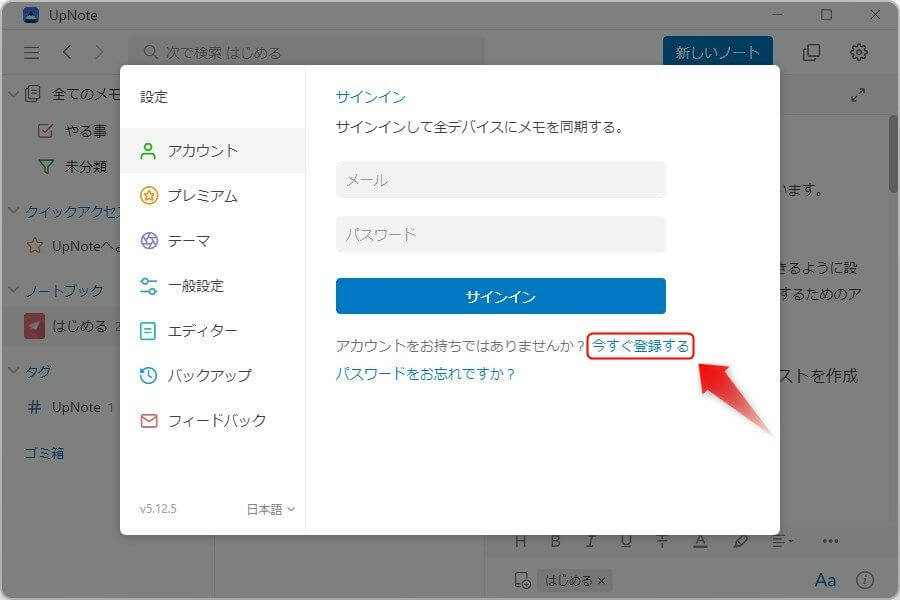The image size is (900, 600).
Task: Open the settings gear icon
Action: pos(859,52)
